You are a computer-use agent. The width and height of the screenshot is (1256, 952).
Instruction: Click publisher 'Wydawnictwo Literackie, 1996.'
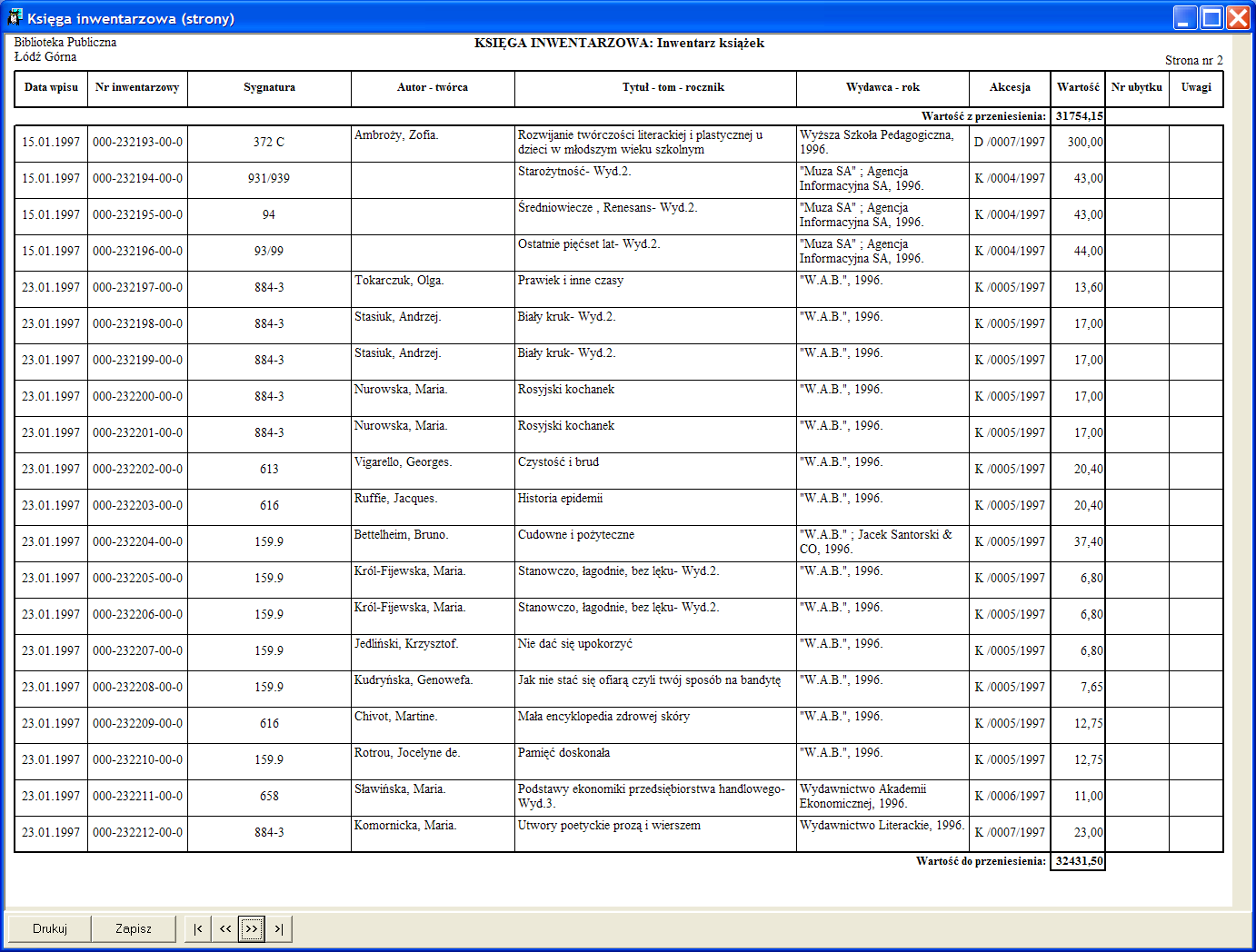pyautogui.click(x=882, y=826)
